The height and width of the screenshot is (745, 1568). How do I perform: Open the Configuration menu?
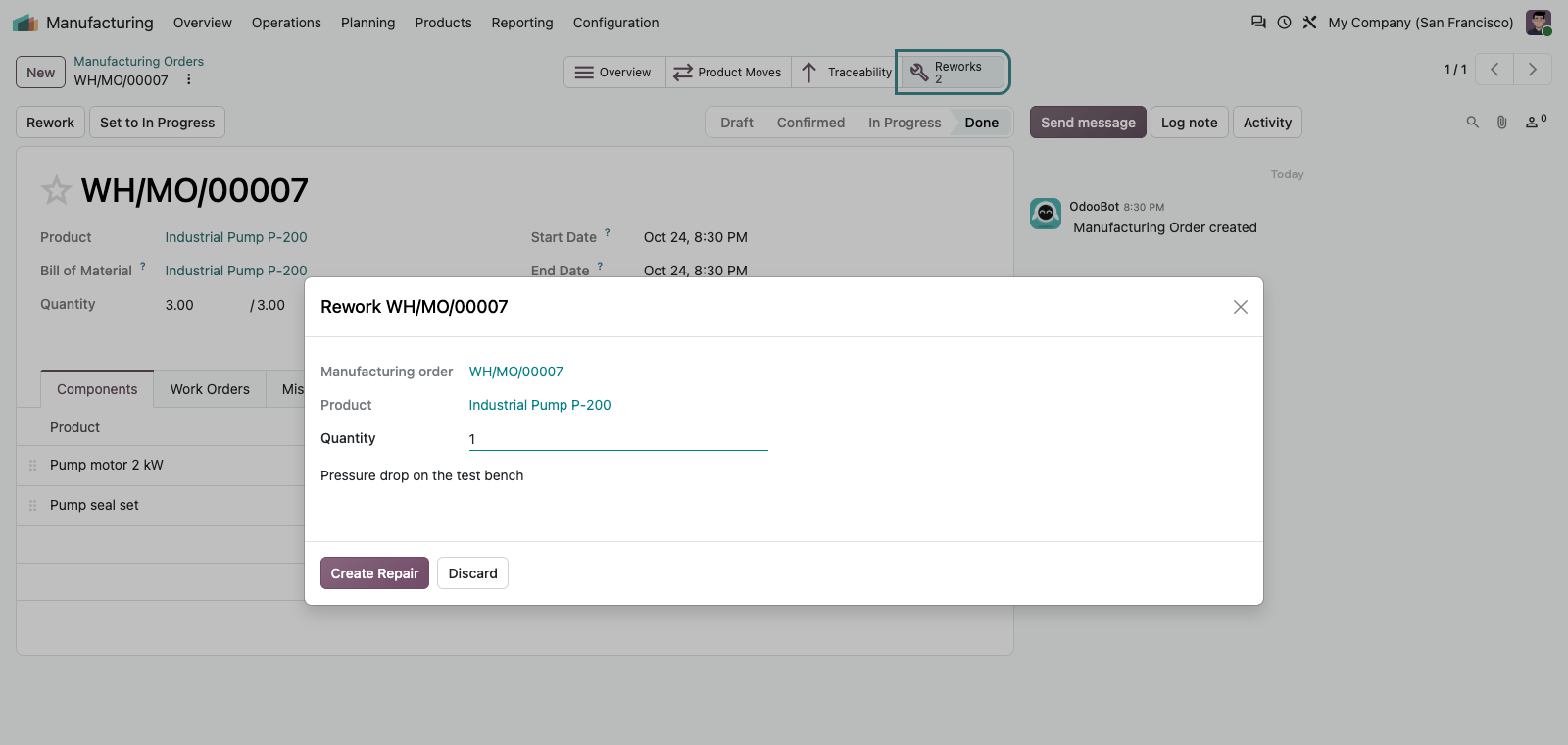tap(615, 23)
